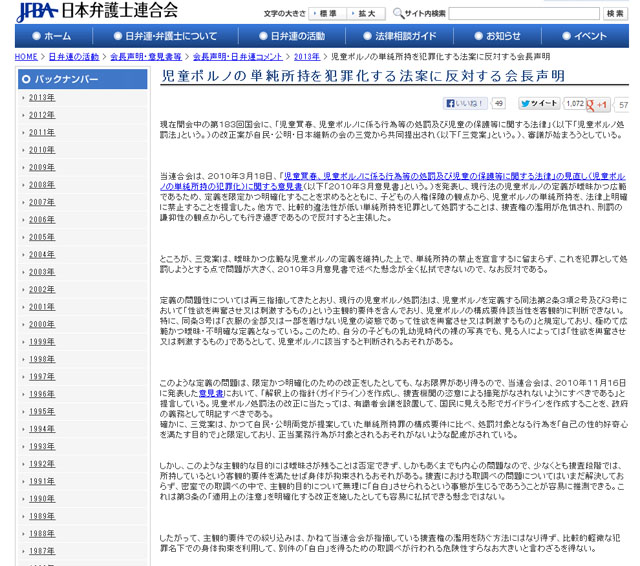This screenshot has width=640, height=566.
Task: Open the 2013年 back number in sidebar
Action: (41, 97)
